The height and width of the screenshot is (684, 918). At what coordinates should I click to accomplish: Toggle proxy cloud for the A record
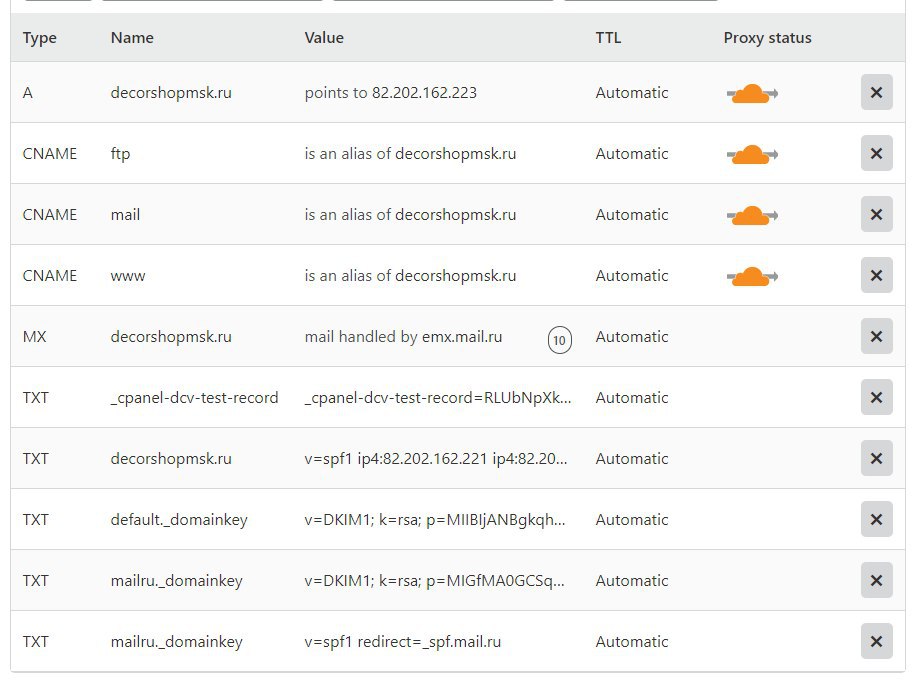tap(752, 94)
